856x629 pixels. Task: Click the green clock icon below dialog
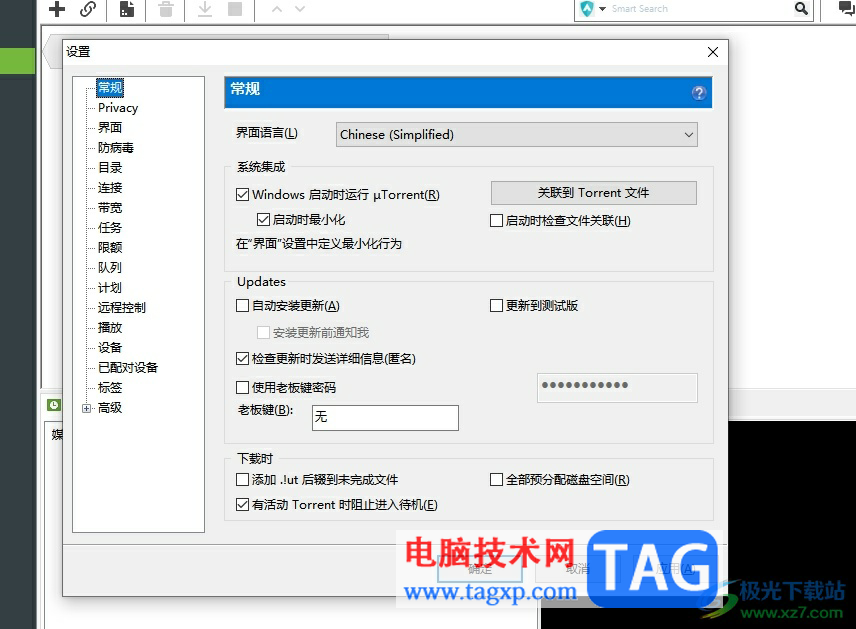point(54,405)
